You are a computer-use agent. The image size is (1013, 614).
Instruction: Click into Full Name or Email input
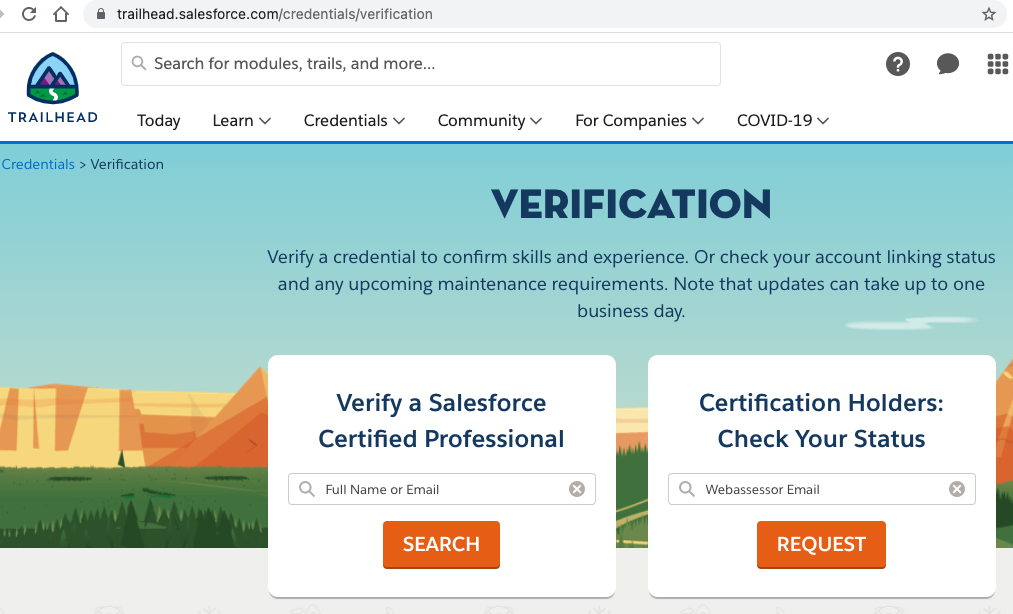coord(441,489)
